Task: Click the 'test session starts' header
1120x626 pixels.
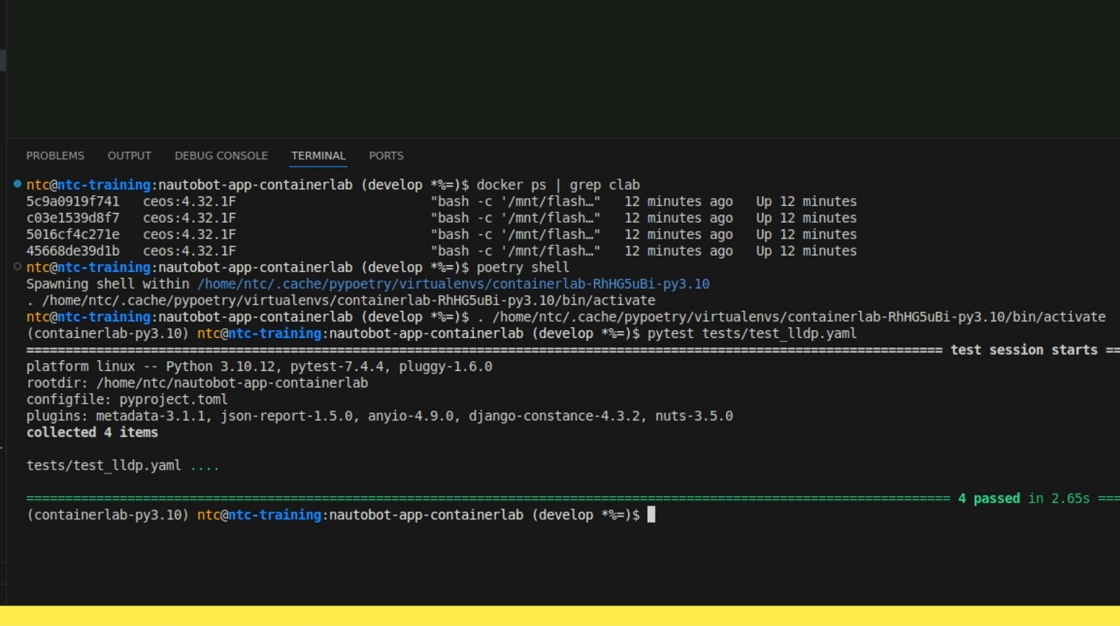Action: pos(1024,350)
